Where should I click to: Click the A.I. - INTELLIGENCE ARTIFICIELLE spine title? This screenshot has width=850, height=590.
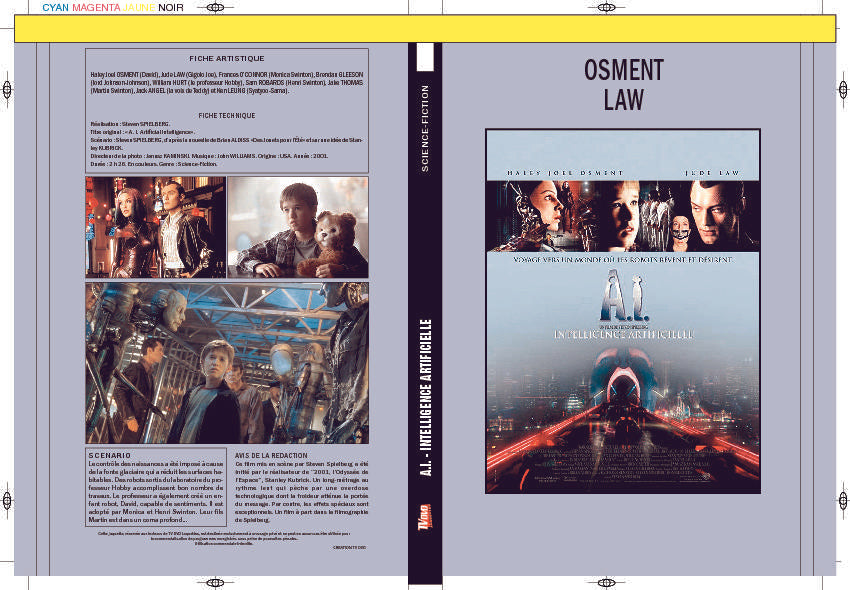click(x=426, y=398)
